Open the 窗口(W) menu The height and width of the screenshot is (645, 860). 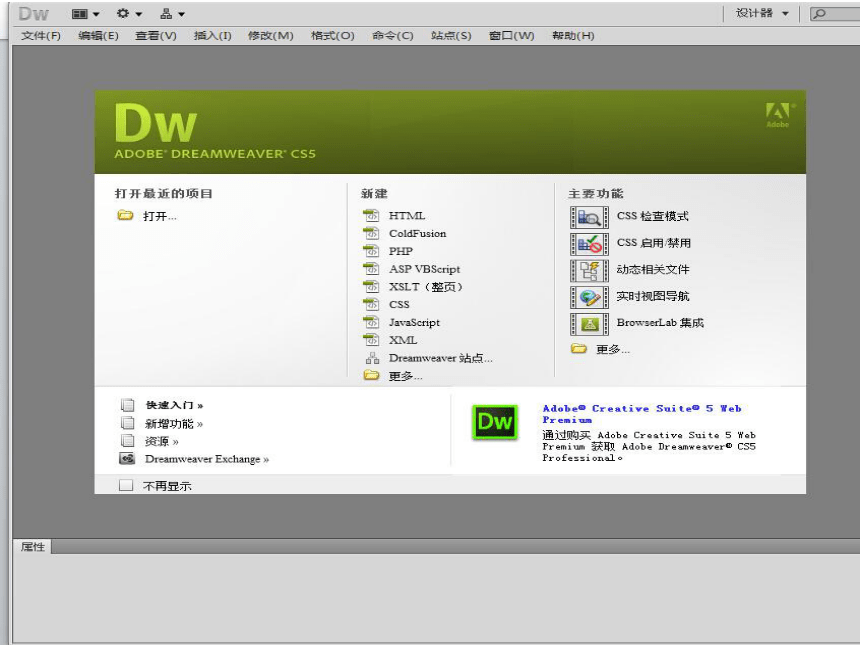coord(511,36)
